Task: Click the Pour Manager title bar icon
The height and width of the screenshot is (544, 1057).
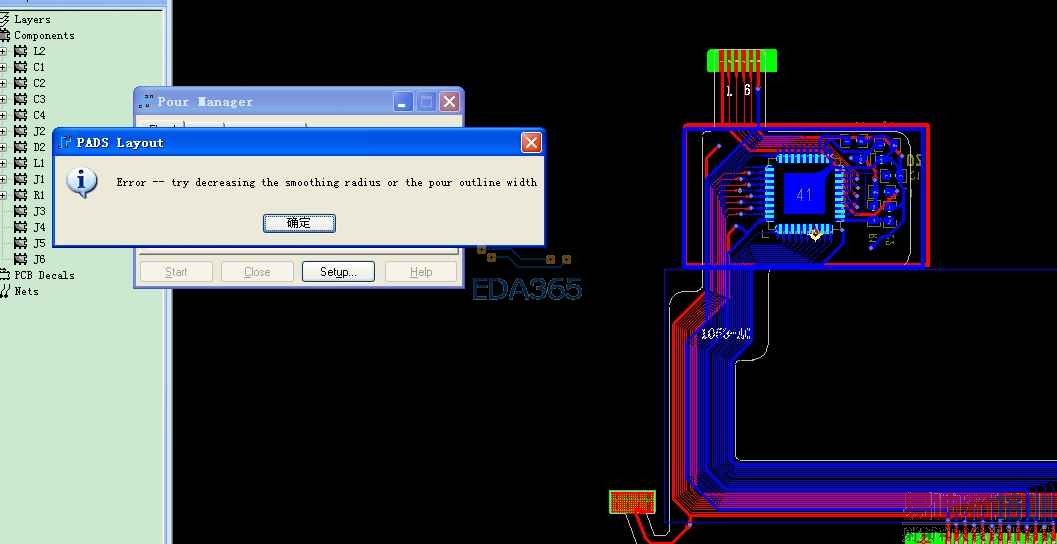Action: pos(145,102)
